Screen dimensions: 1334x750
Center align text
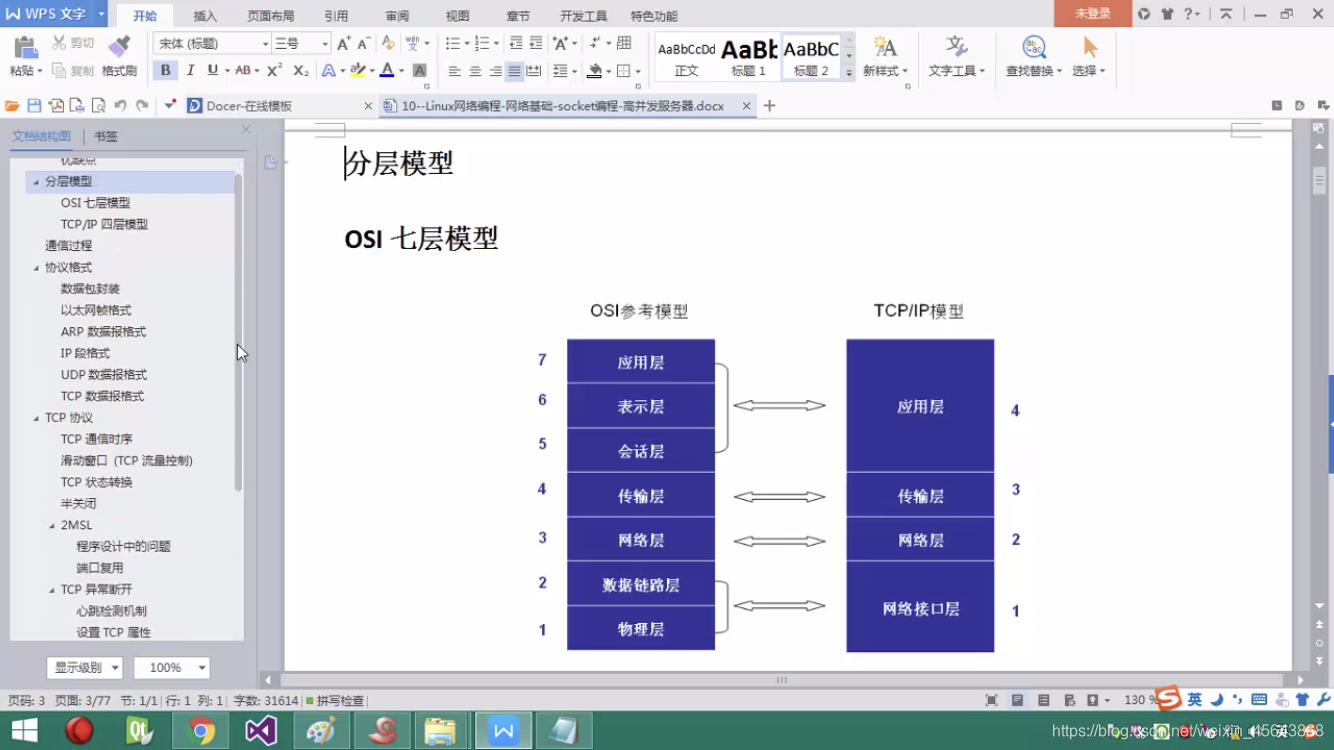pos(475,71)
